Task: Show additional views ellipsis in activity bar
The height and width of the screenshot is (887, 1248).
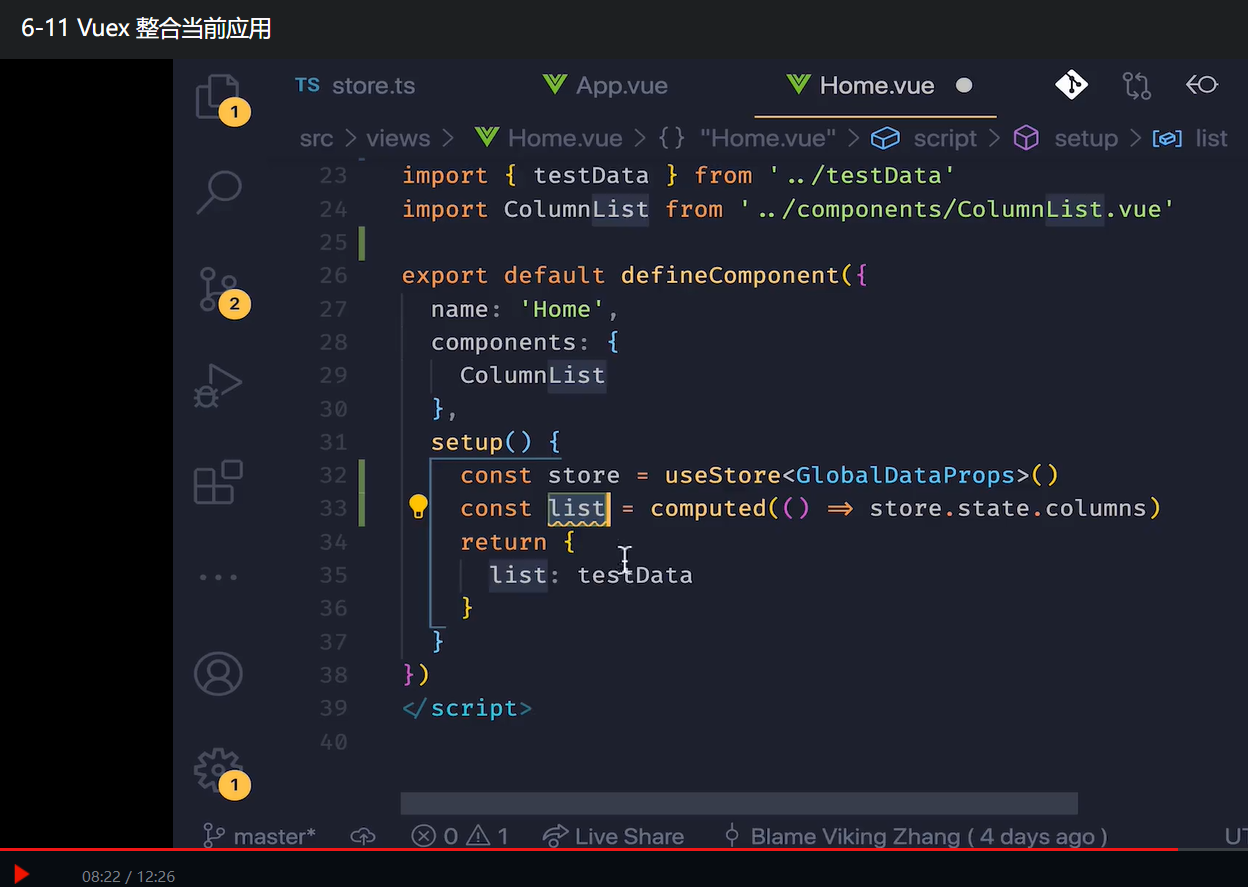Action: click(218, 577)
